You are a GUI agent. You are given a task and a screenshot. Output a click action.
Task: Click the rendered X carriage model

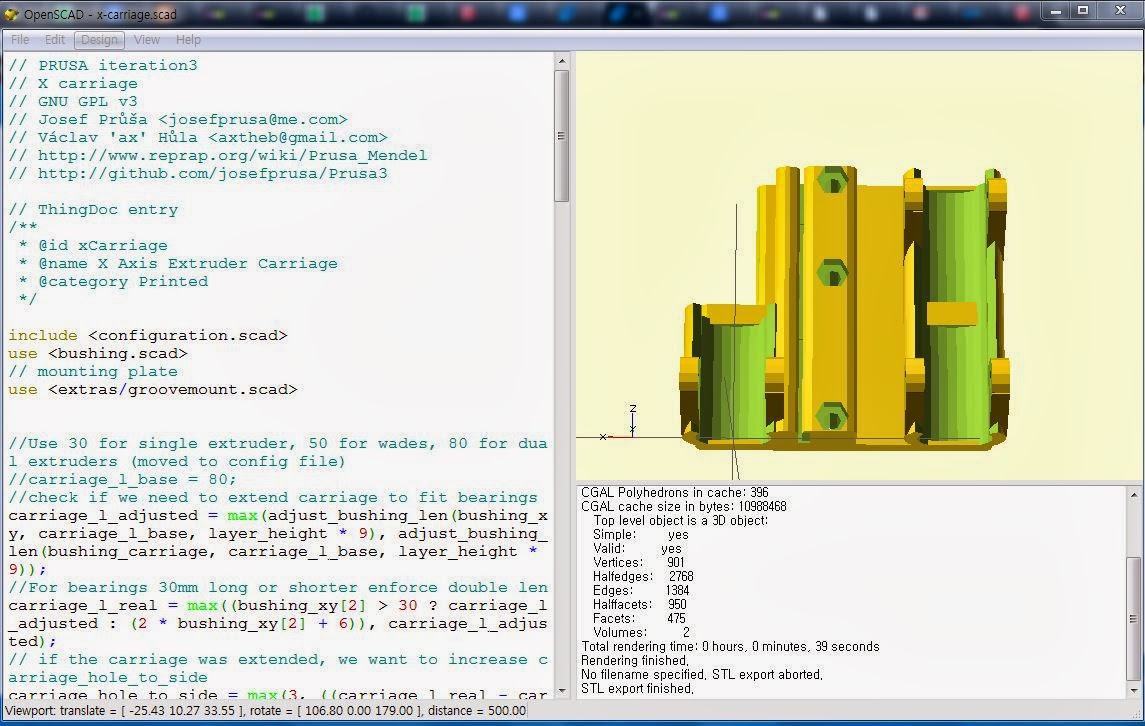pos(845,307)
